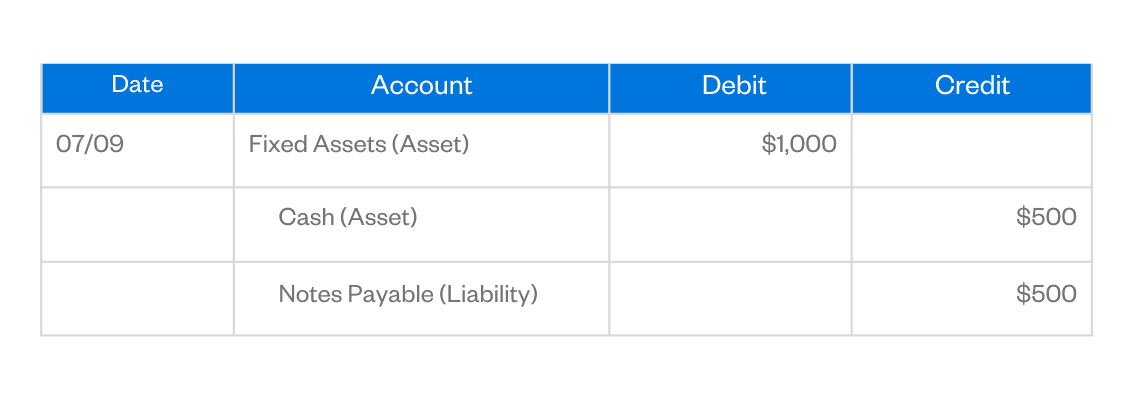Click the Date column header
This screenshot has width=1133, height=400.
coord(137,86)
